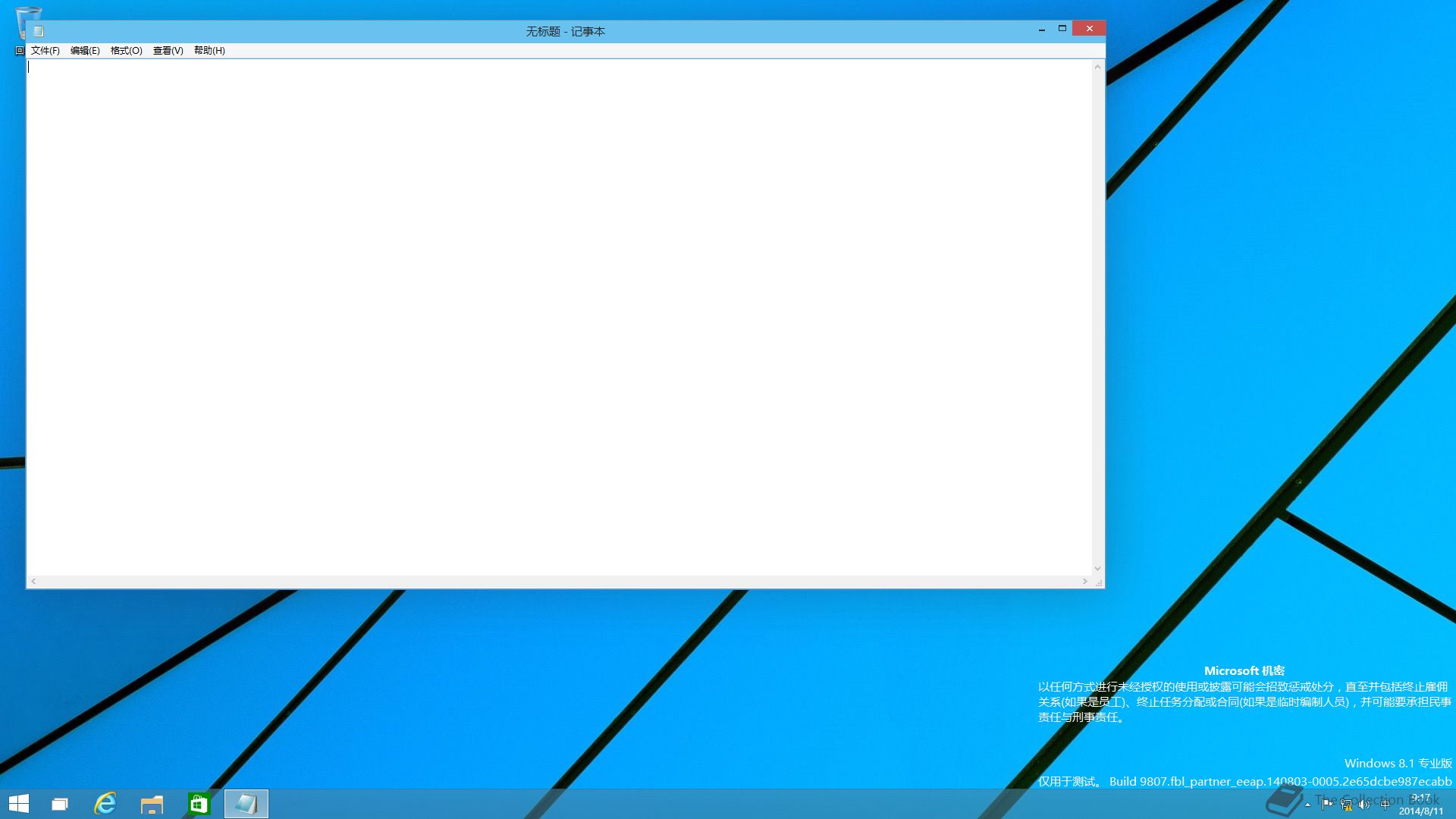The image size is (1456, 819).
Task: Minimize the Notepad window
Action: [x=1042, y=29]
